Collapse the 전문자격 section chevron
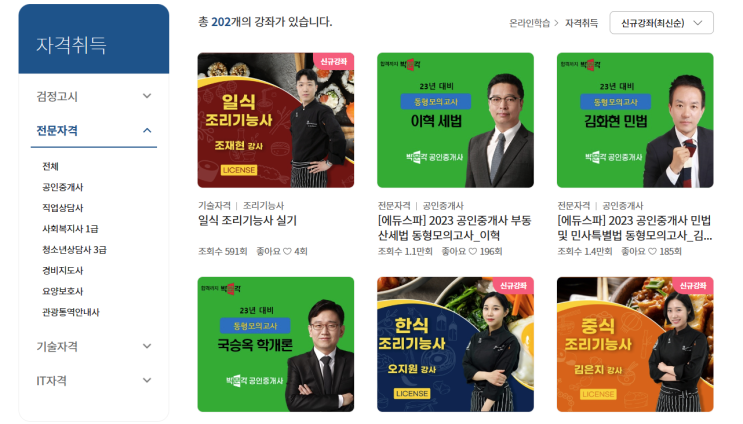 (147, 130)
